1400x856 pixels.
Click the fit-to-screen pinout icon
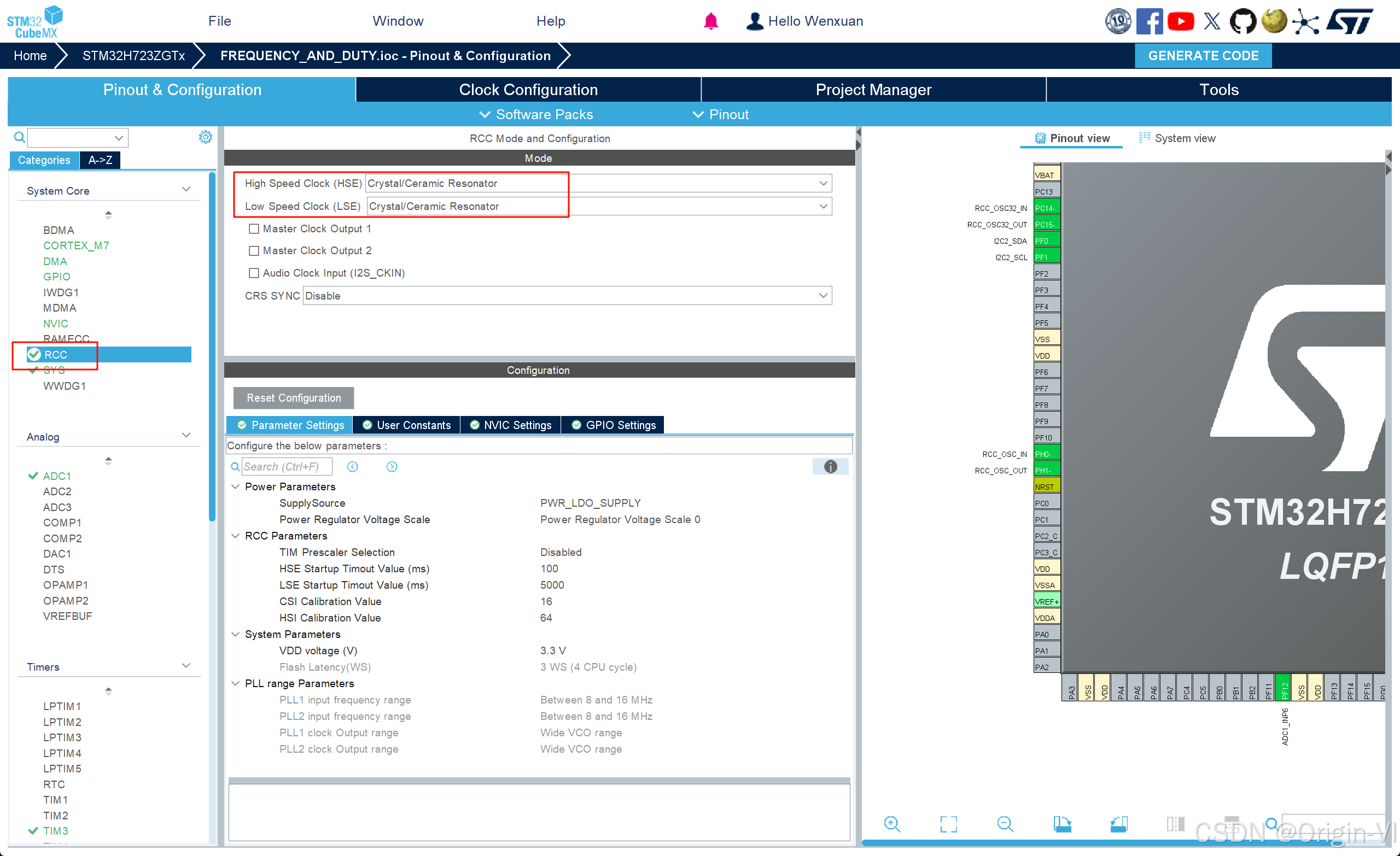click(948, 824)
